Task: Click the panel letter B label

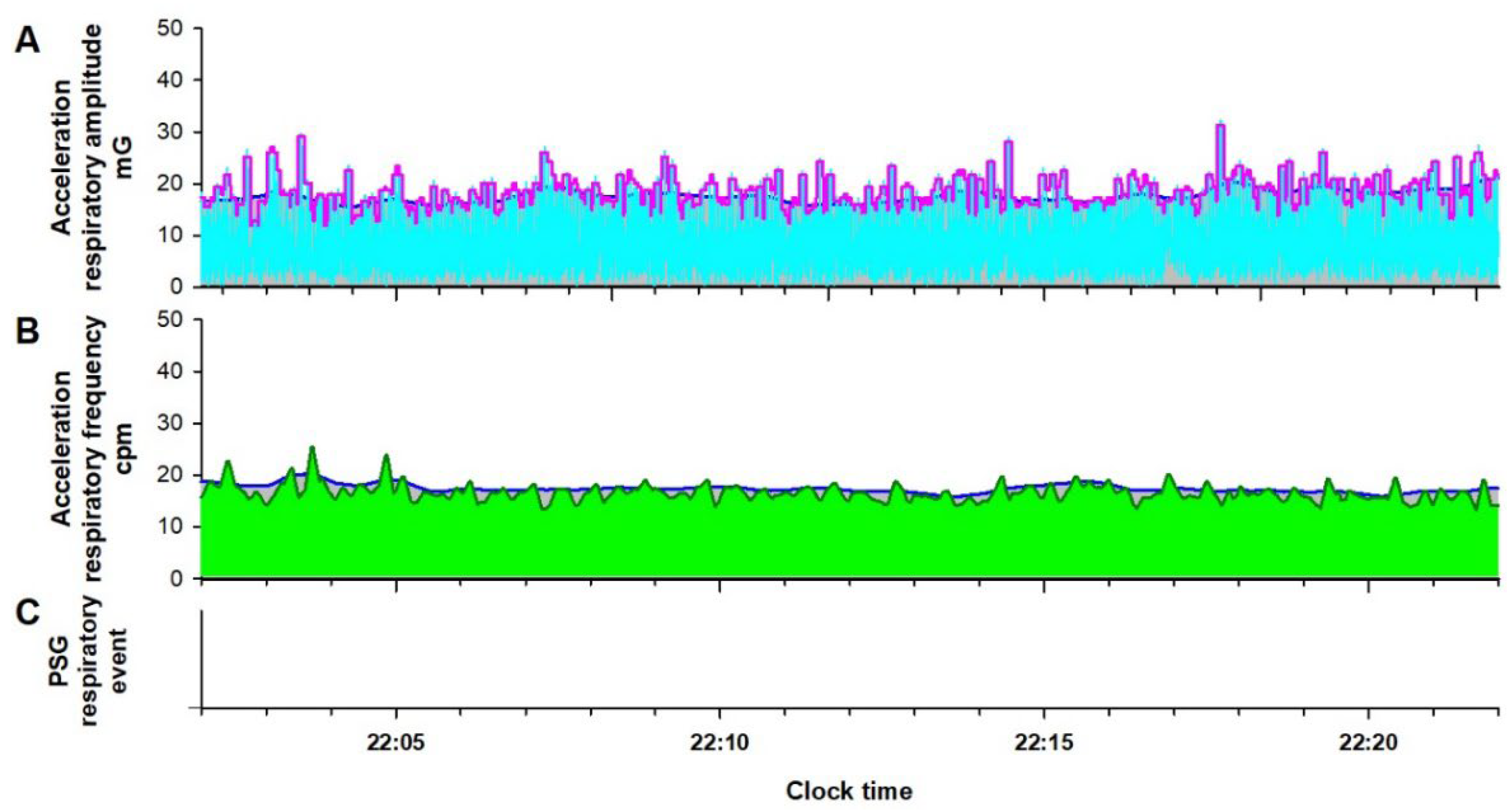Action: click(28, 331)
